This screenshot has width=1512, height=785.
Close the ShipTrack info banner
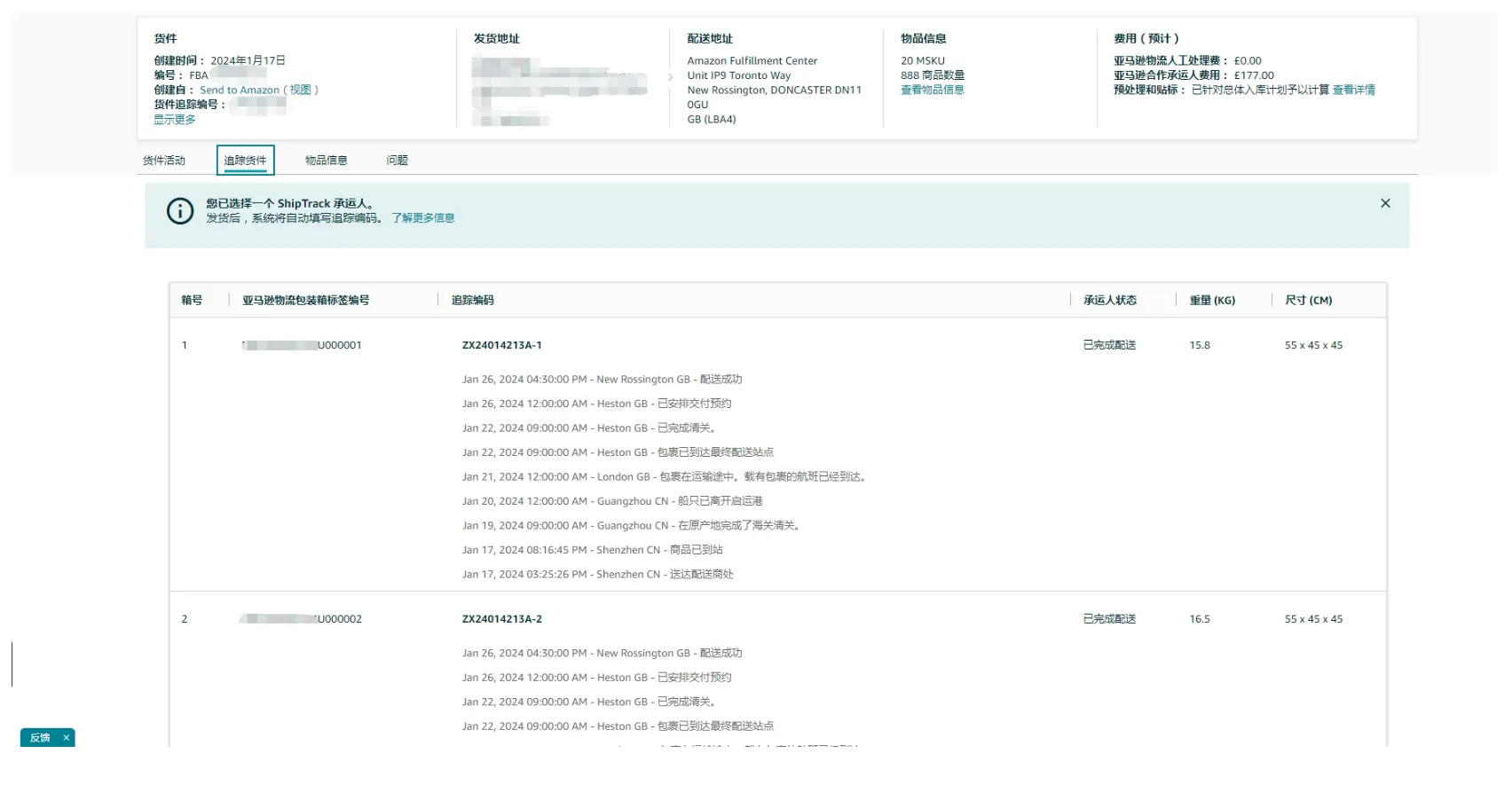(1385, 203)
